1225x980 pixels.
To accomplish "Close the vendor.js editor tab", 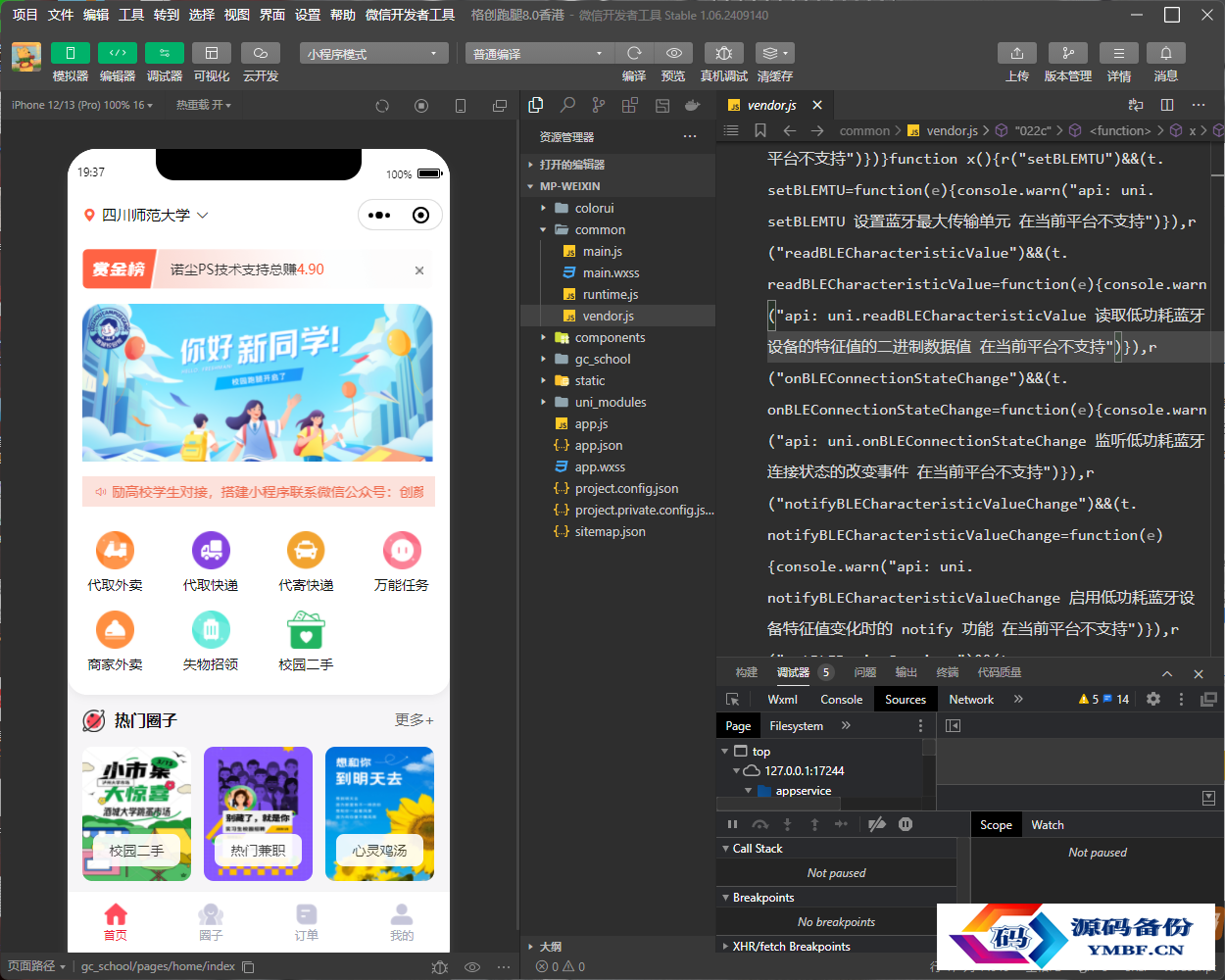I will click(817, 105).
